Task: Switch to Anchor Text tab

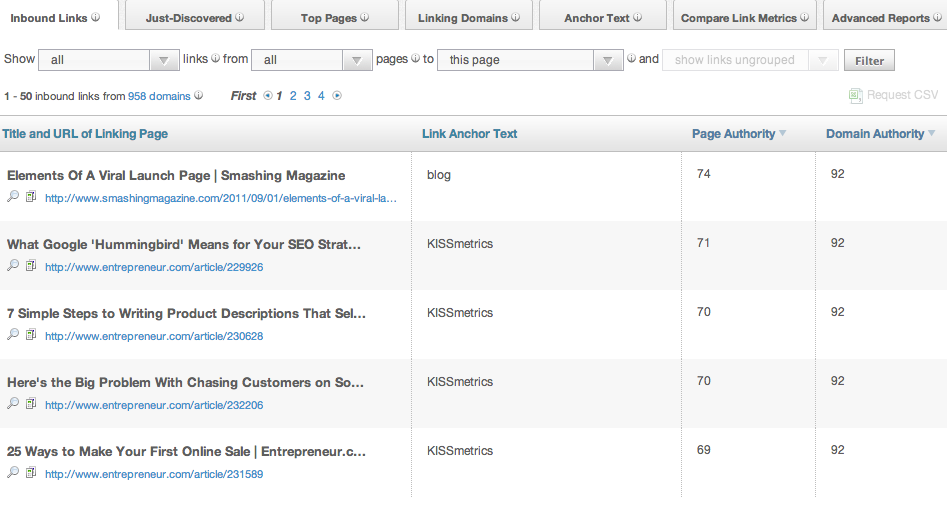Action: (x=603, y=16)
